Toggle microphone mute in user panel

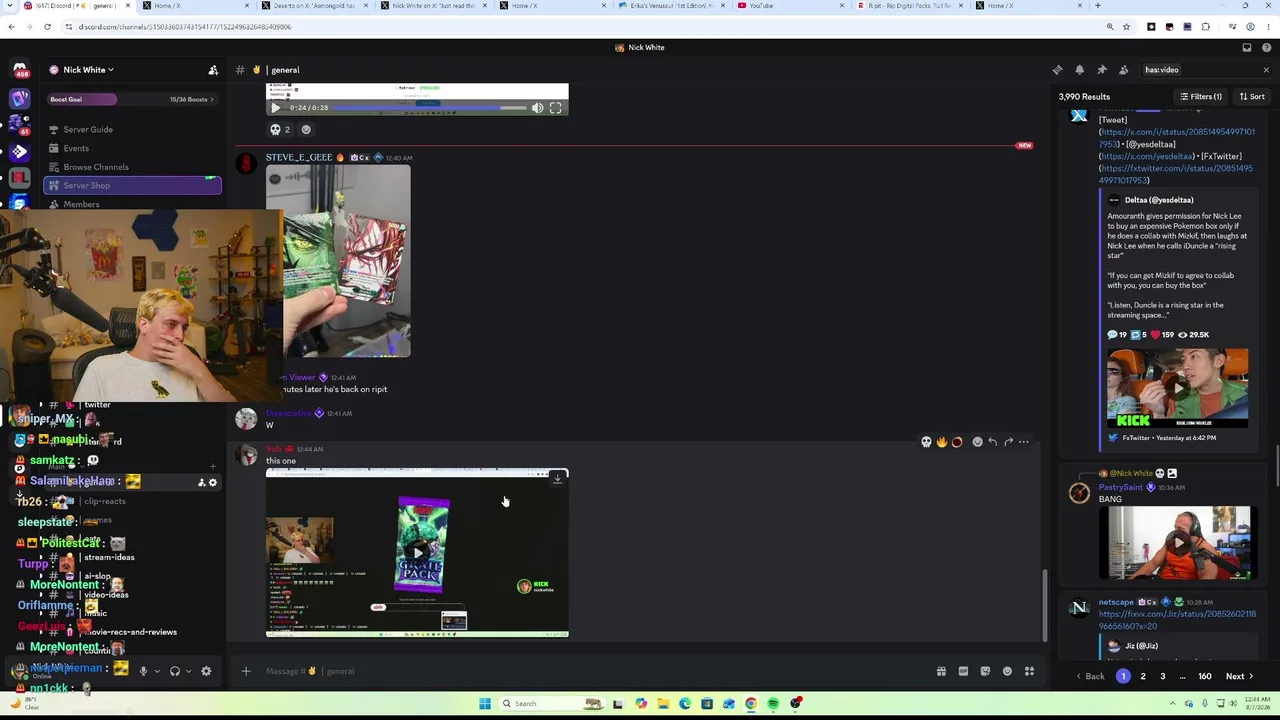point(143,671)
